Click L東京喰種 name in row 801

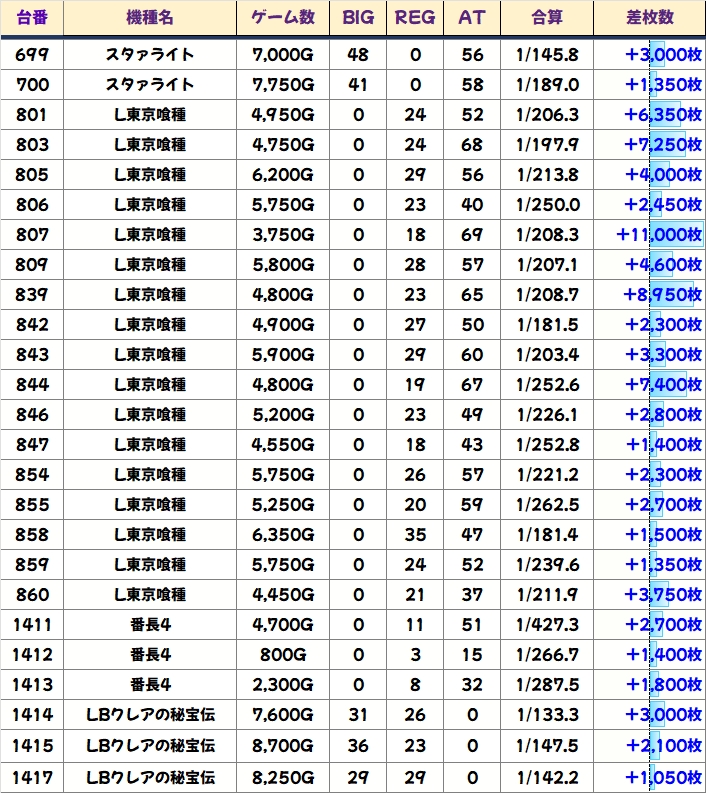(150, 115)
